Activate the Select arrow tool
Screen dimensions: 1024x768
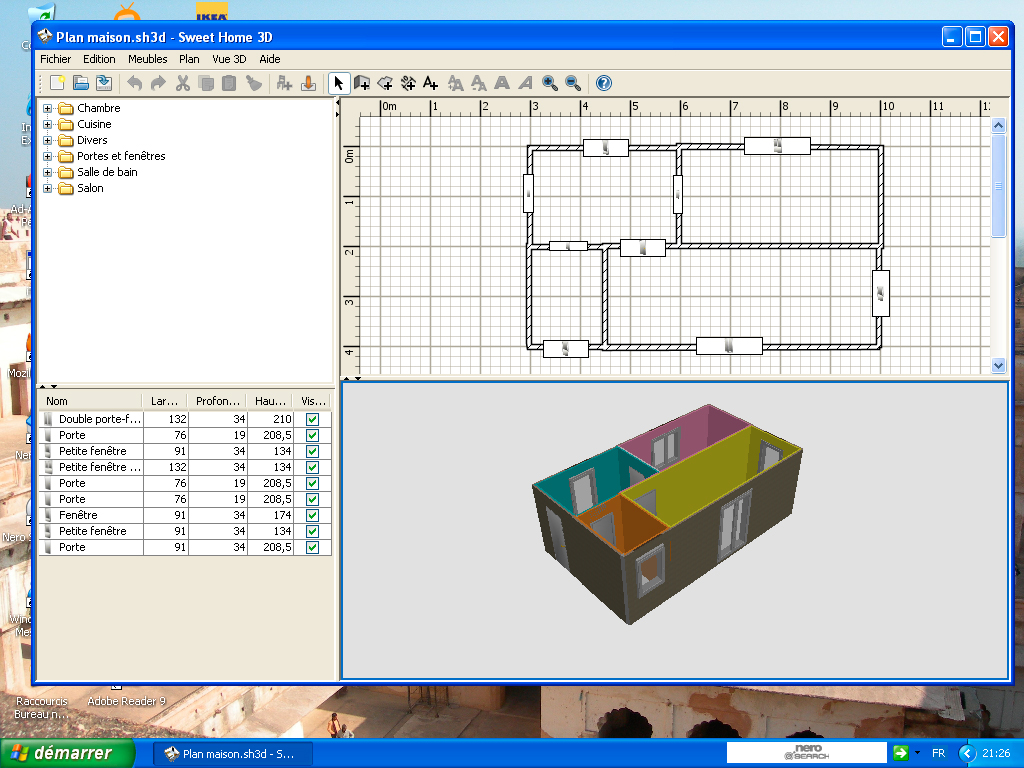point(338,83)
